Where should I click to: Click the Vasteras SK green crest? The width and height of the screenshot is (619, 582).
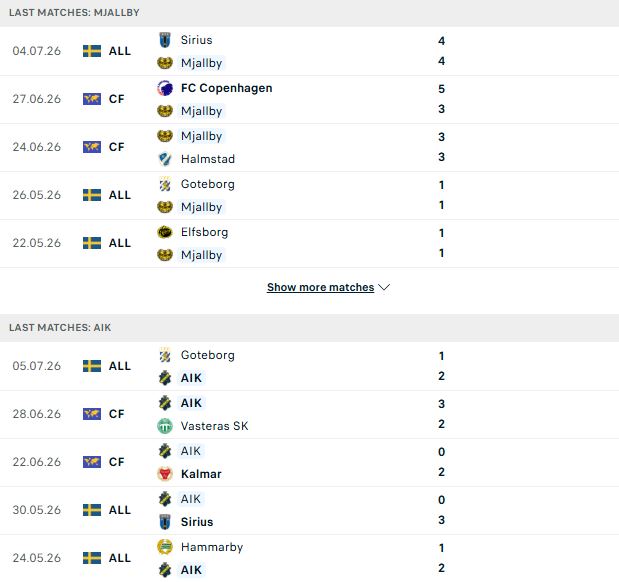165,426
